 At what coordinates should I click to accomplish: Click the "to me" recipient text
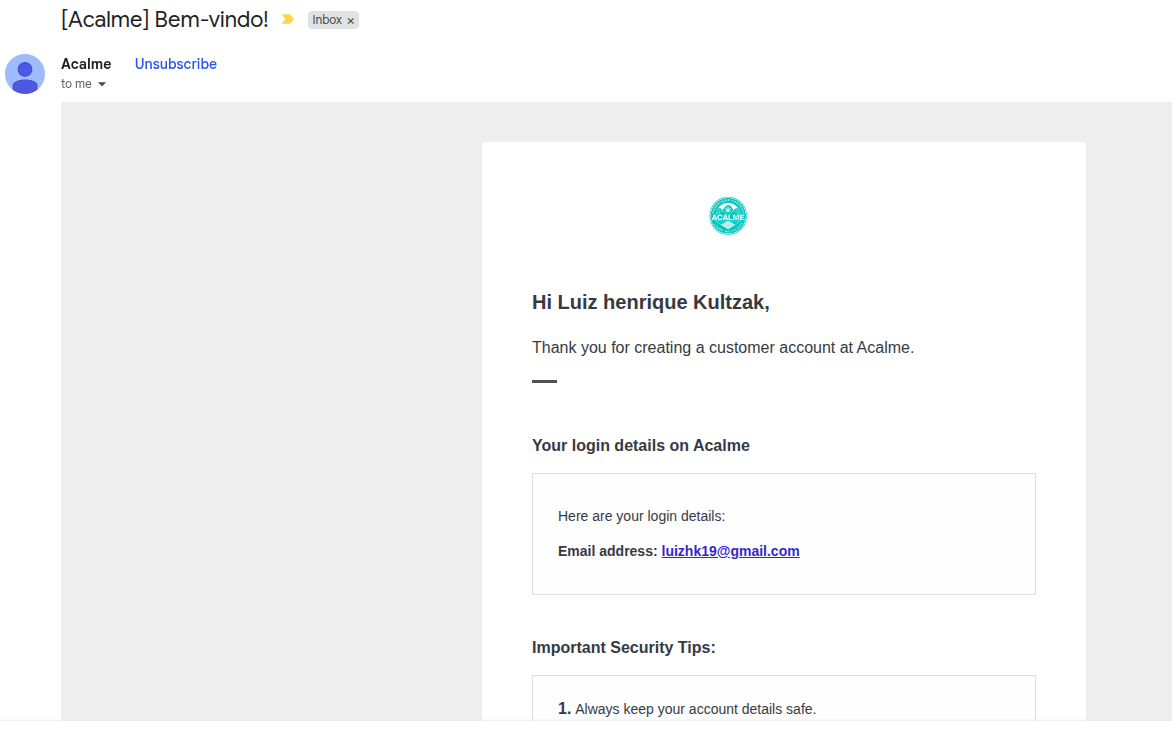click(76, 84)
